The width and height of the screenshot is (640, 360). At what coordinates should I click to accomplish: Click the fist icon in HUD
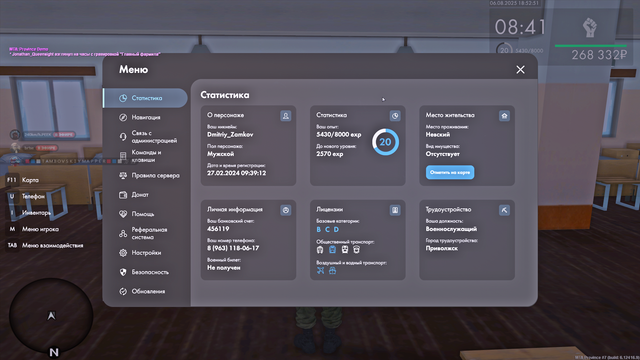tap(590, 28)
